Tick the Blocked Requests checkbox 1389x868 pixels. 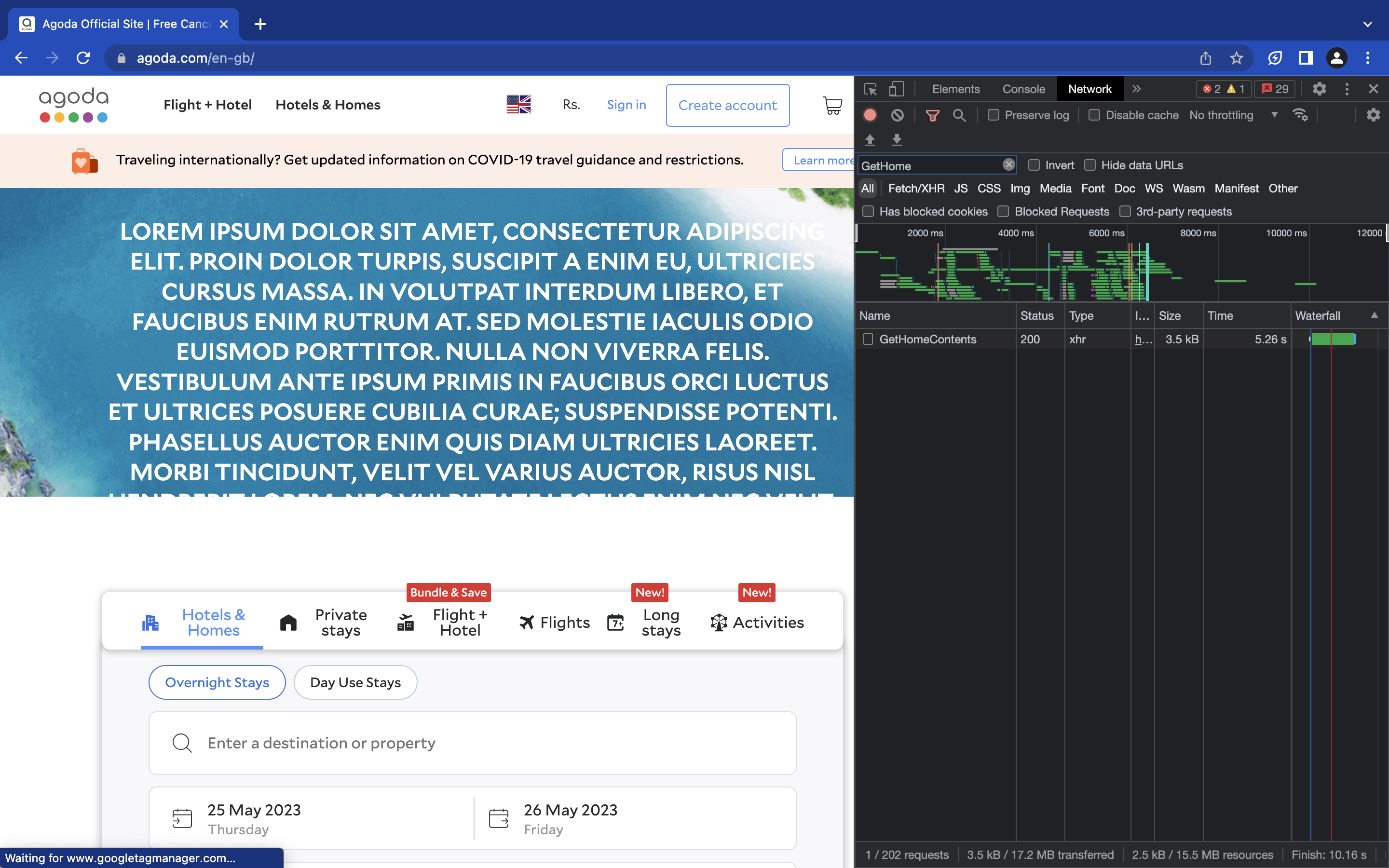(1003, 211)
